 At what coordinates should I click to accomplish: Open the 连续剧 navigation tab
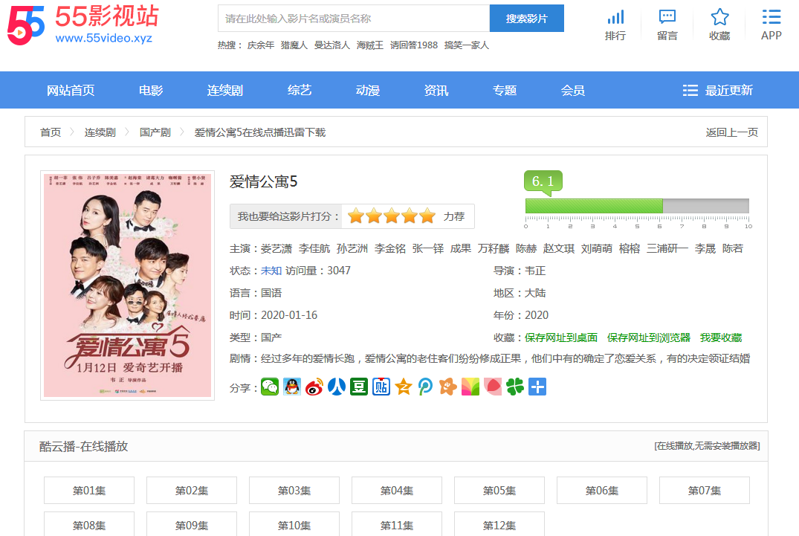click(225, 90)
